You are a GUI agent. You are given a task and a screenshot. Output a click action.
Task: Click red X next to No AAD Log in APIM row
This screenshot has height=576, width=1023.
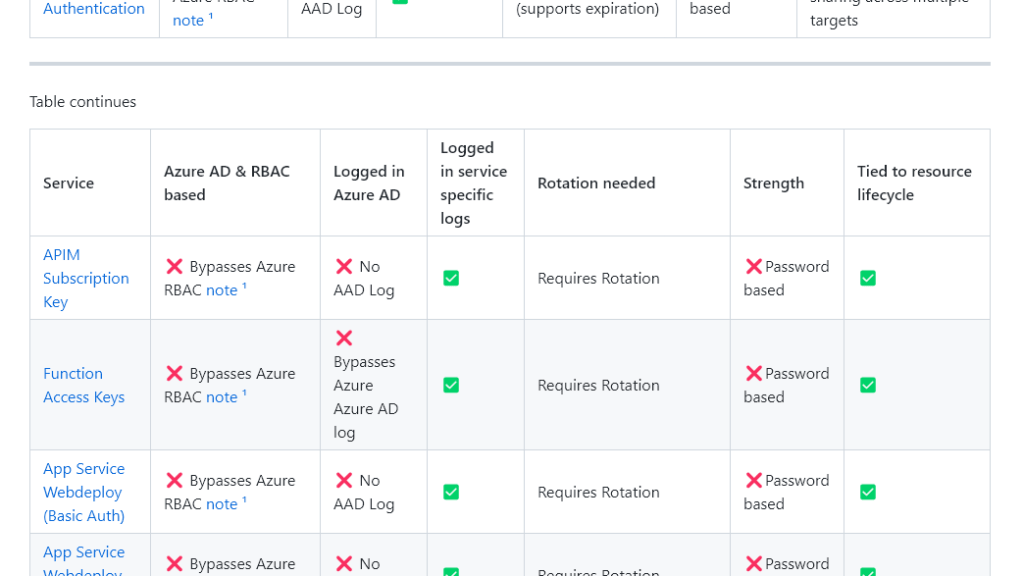coord(344,267)
